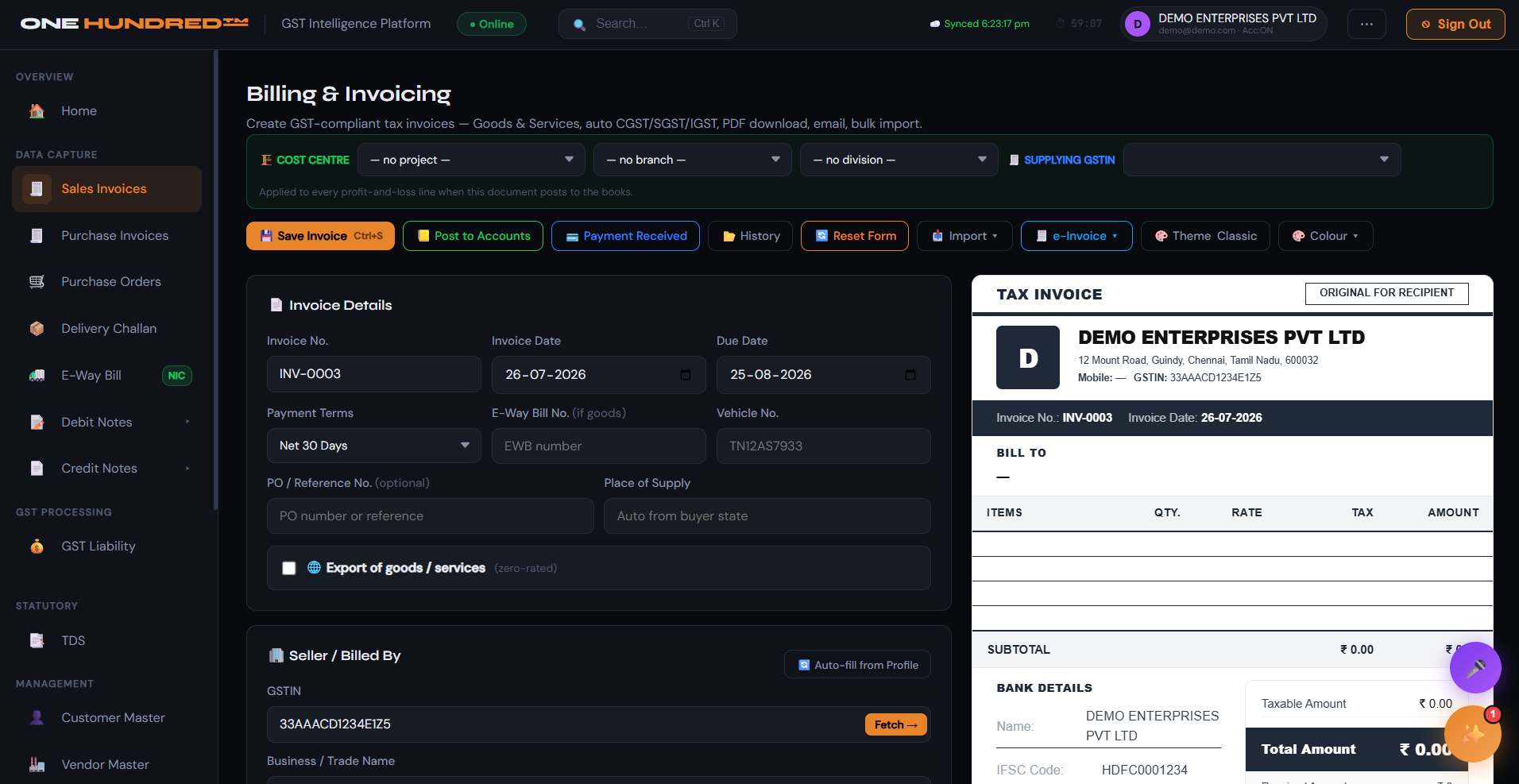
Task: Click ORIGINAL FOR RECIPIENT label in preview
Action: tap(1386, 293)
